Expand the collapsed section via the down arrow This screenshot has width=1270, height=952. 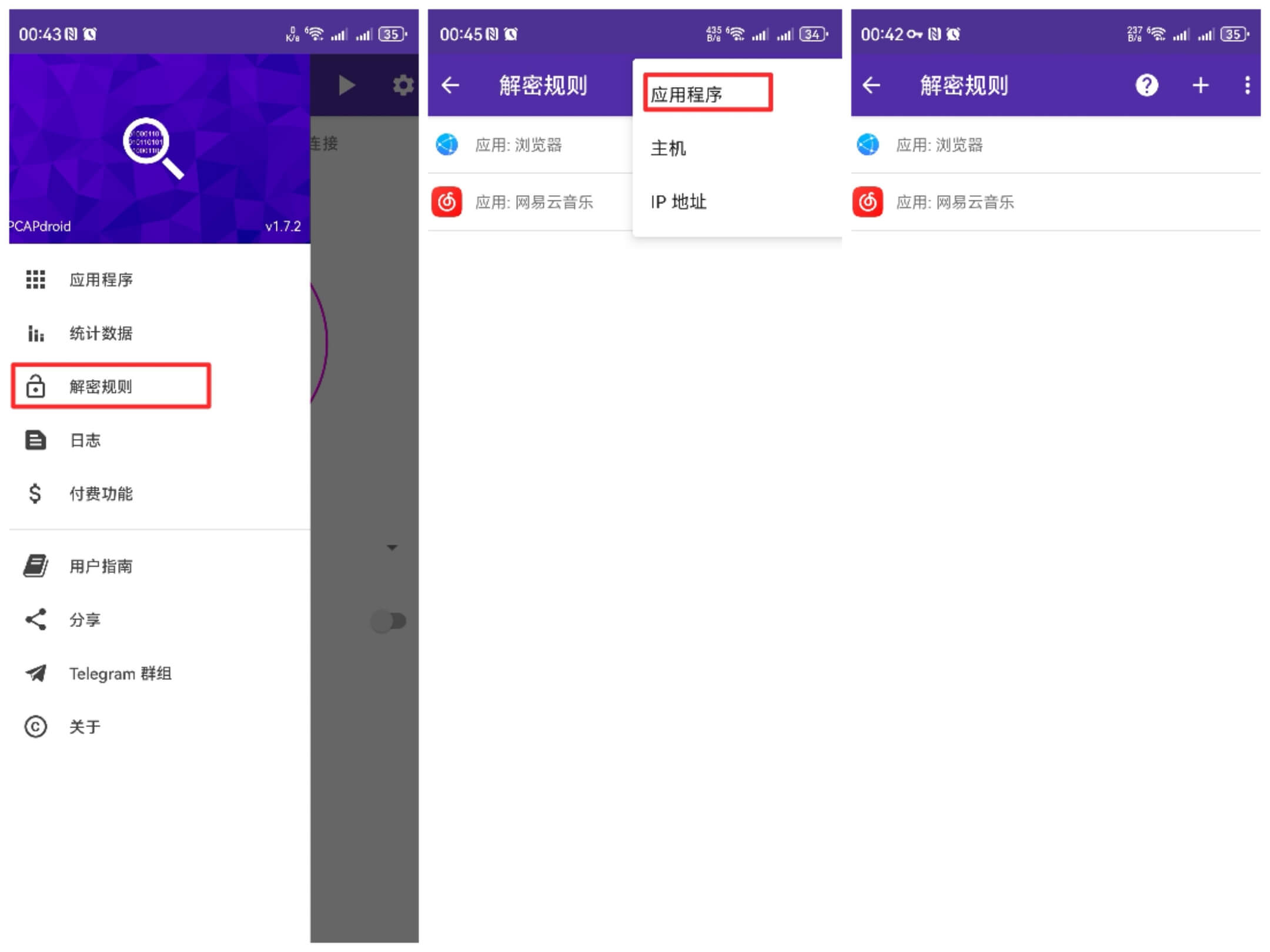pos(392,547)
